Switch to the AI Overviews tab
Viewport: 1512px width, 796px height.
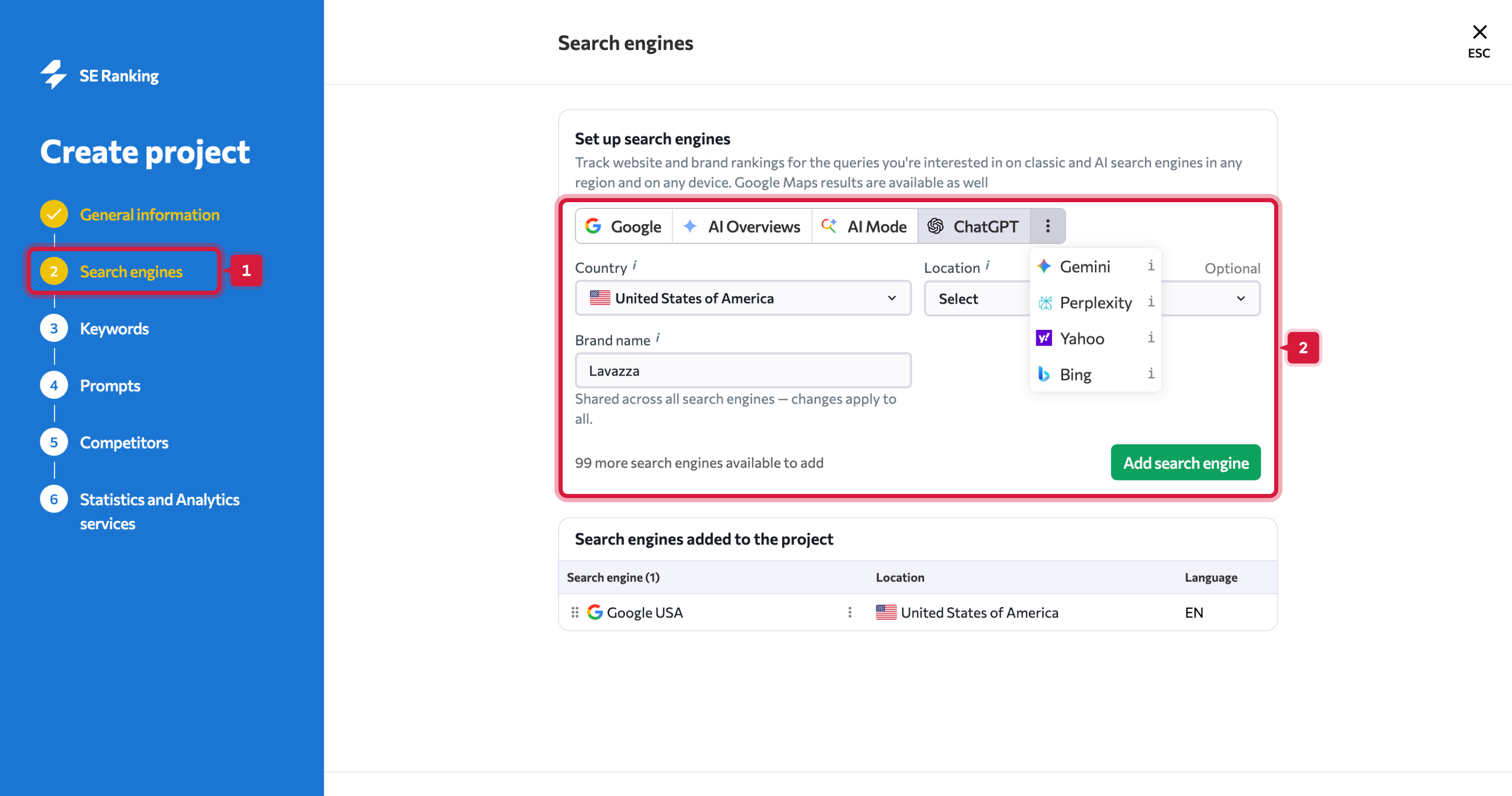742,226
